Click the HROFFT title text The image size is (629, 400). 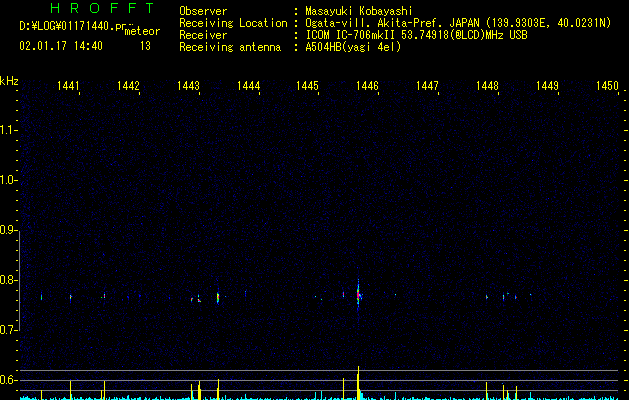click(103, 8)
